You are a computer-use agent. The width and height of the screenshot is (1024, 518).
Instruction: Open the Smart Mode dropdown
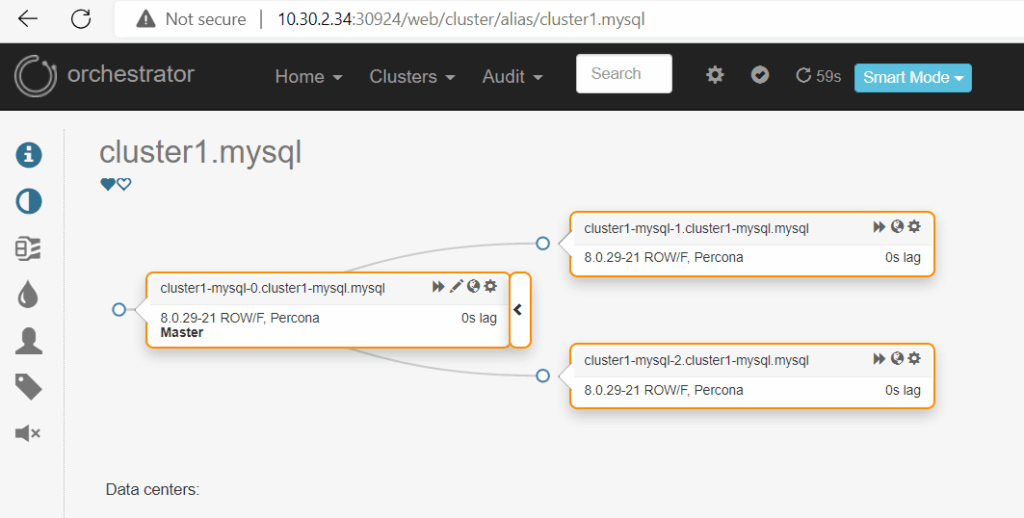pos(912,78)
